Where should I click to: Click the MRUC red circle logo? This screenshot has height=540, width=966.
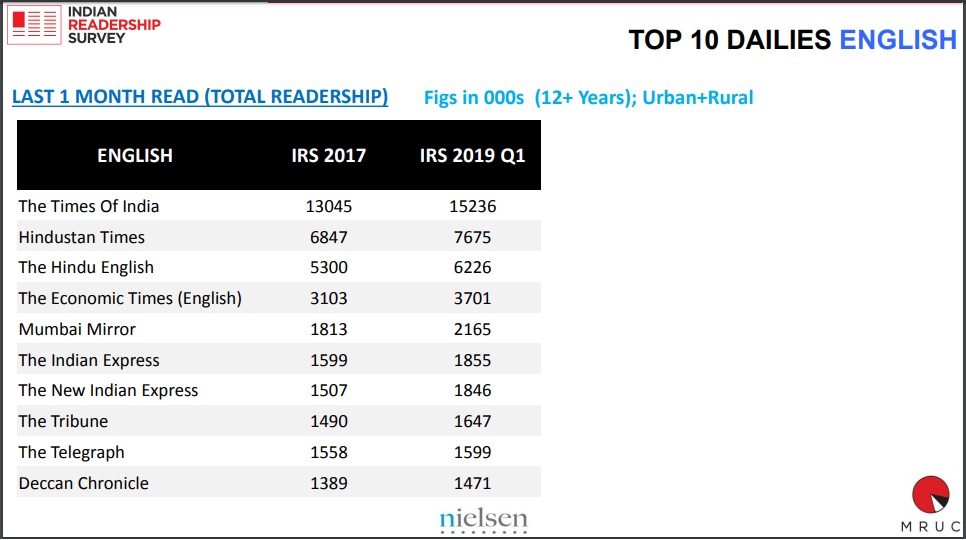930,494
